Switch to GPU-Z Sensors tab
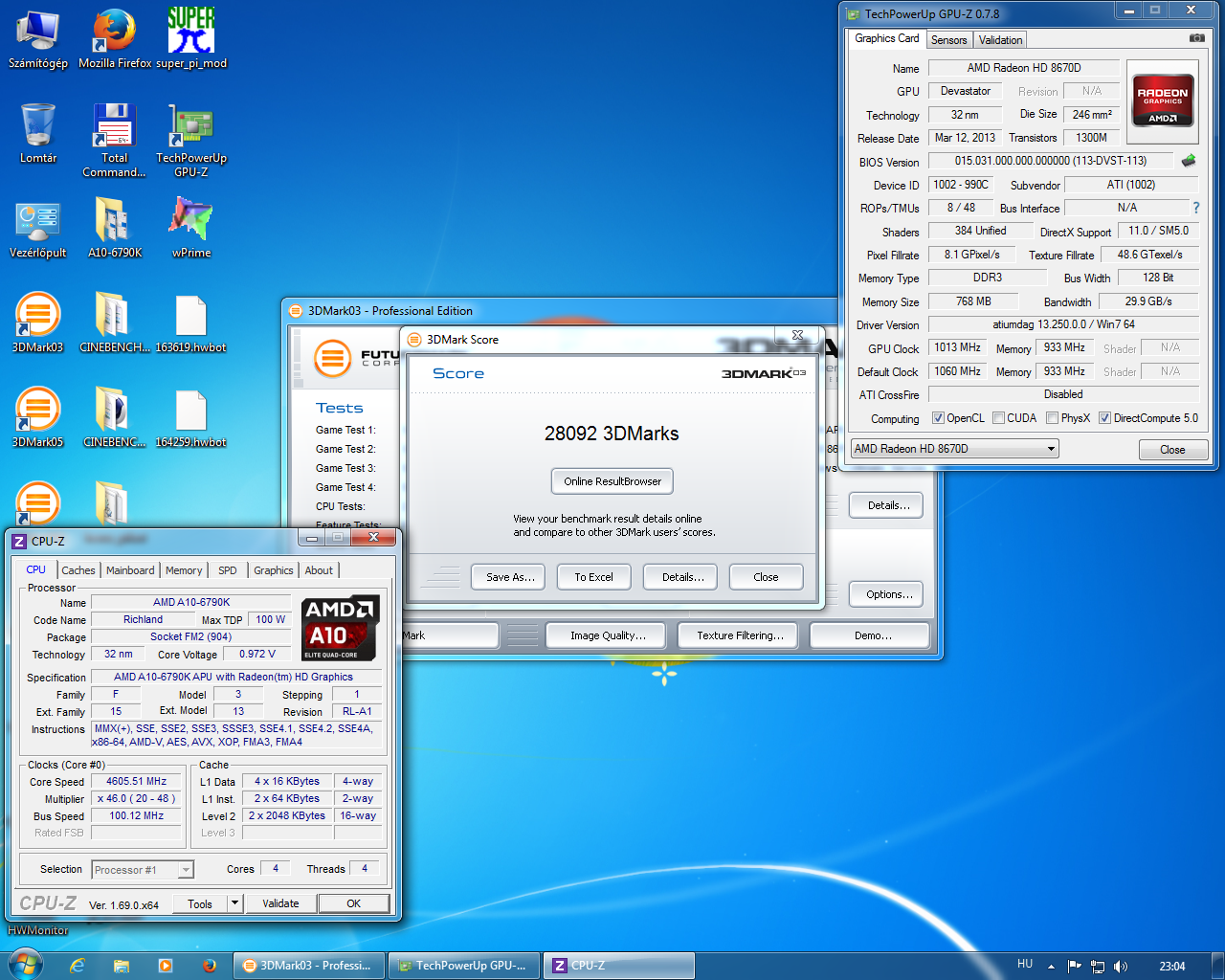Image resolution: width=1225 pixels, height=980 pixels. [x=948, y=40]
